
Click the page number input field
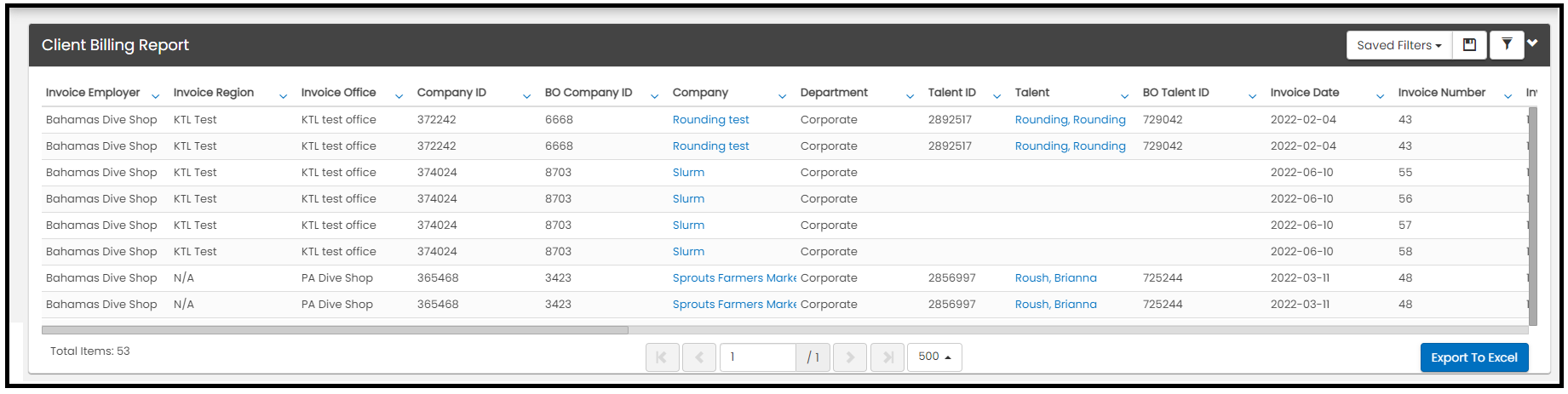758,357
